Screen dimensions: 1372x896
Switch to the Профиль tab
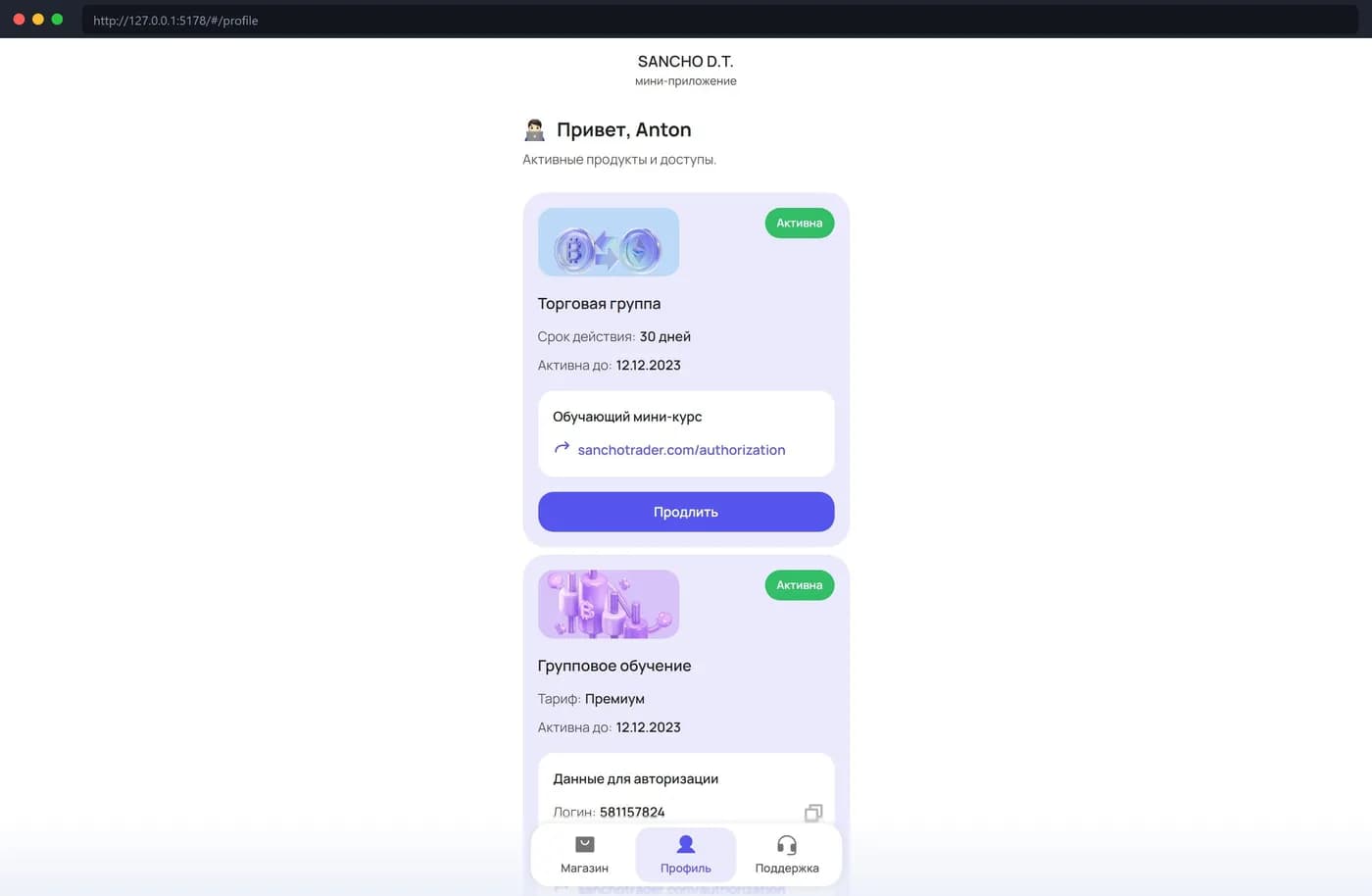pyautogui.click(x=685, y=855)
